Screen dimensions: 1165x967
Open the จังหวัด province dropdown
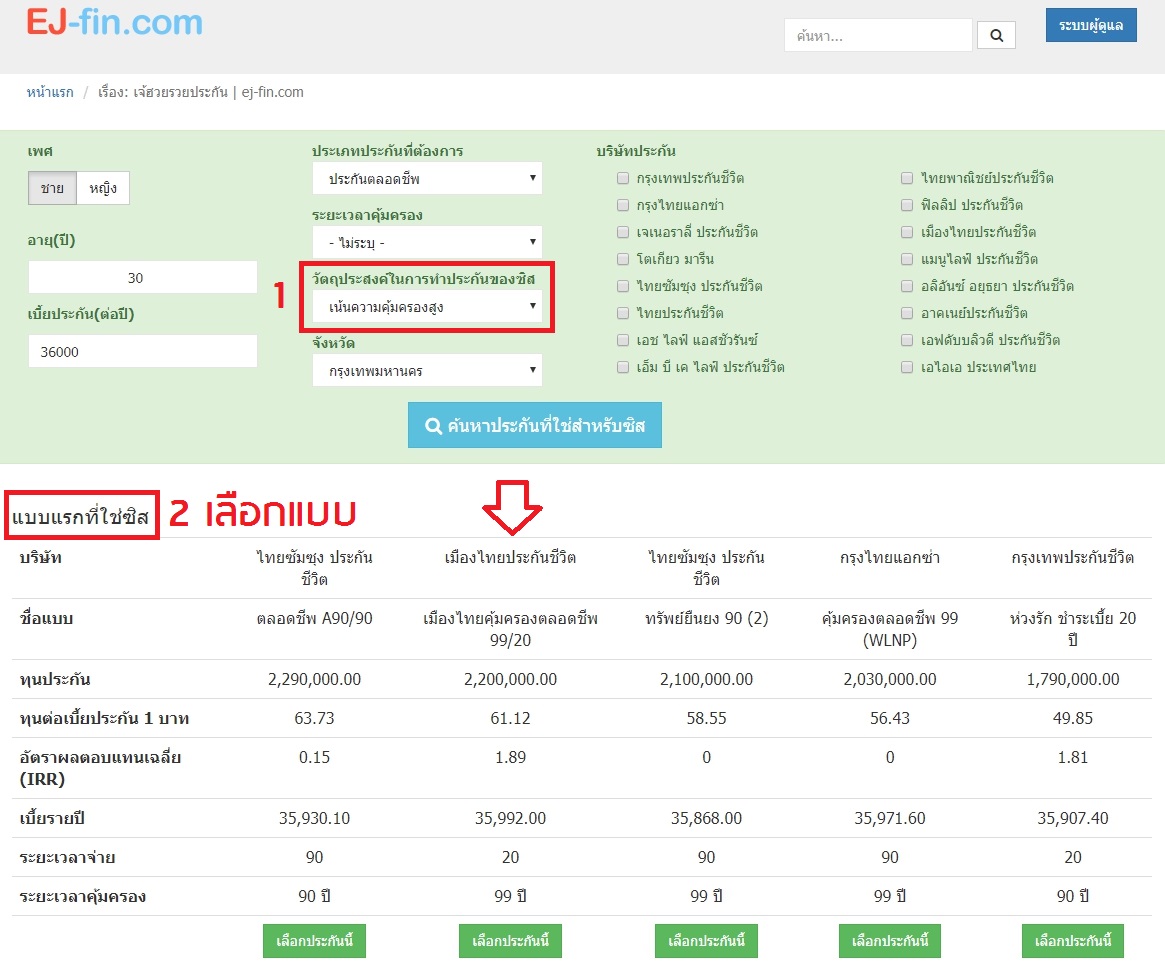pyautogui.click(x=427, y=371)
